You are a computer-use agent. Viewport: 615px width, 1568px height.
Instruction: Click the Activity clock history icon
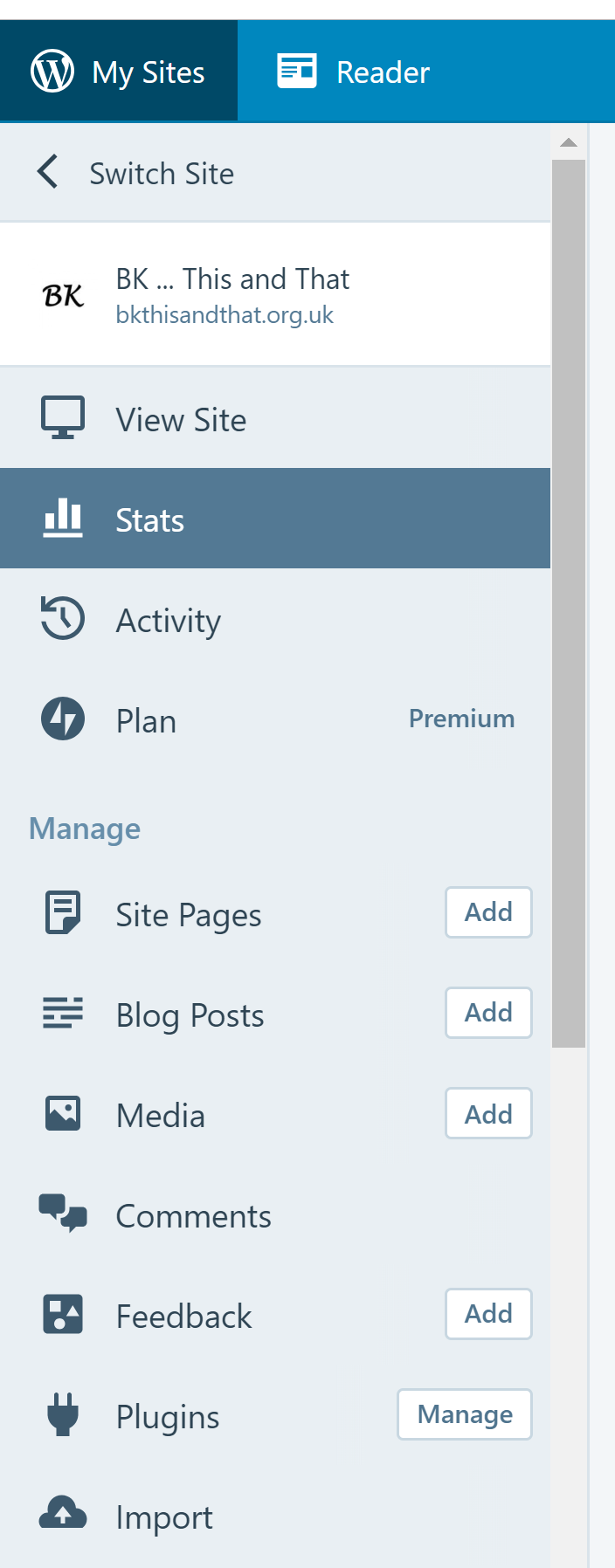pyautogui.click(x=63, y=619)
